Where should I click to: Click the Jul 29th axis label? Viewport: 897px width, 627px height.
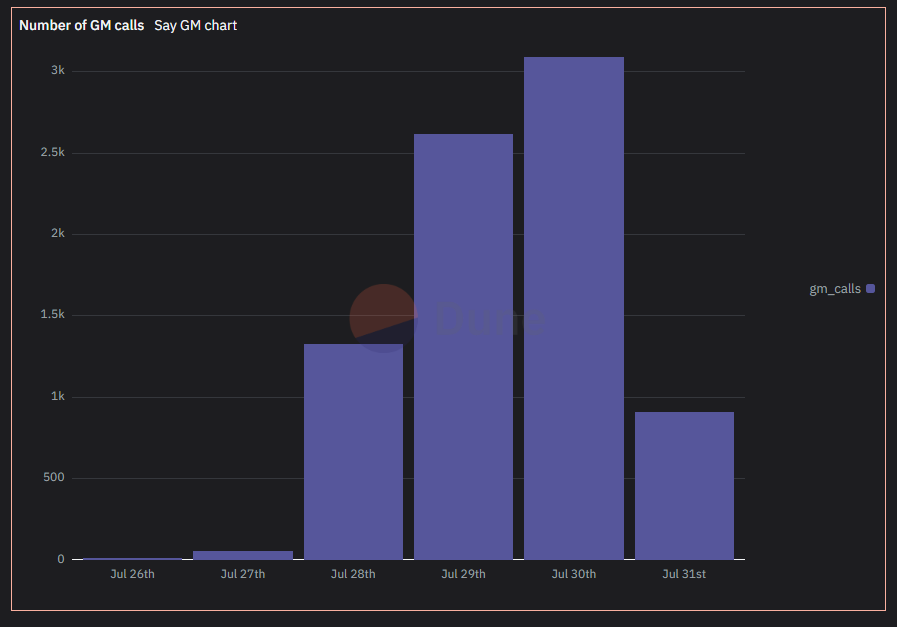pyautogui.click(x=463, y=574)
